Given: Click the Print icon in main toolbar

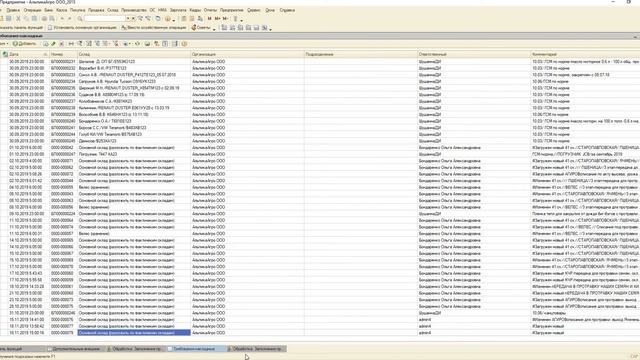Looking at the screenshot, I should point(44,18).
